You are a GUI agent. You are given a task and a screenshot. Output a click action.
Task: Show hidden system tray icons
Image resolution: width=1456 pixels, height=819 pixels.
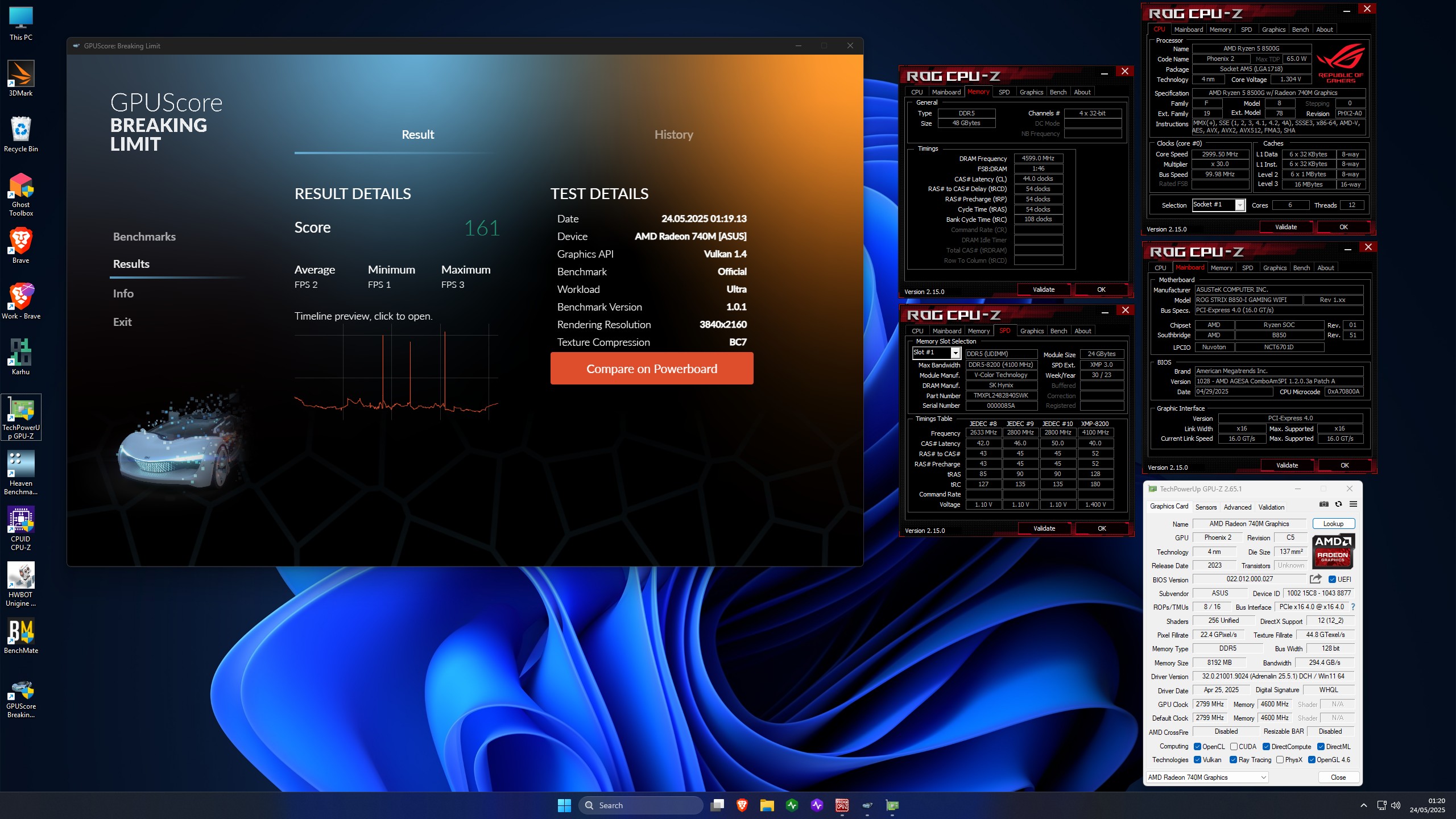coord(1363,805)
